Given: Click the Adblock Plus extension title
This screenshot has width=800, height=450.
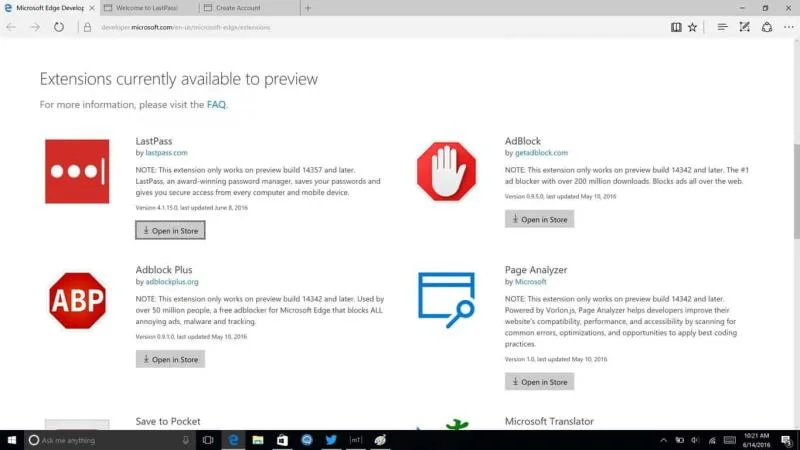Looking at the screenshot, I should click(x=164, y=270).
